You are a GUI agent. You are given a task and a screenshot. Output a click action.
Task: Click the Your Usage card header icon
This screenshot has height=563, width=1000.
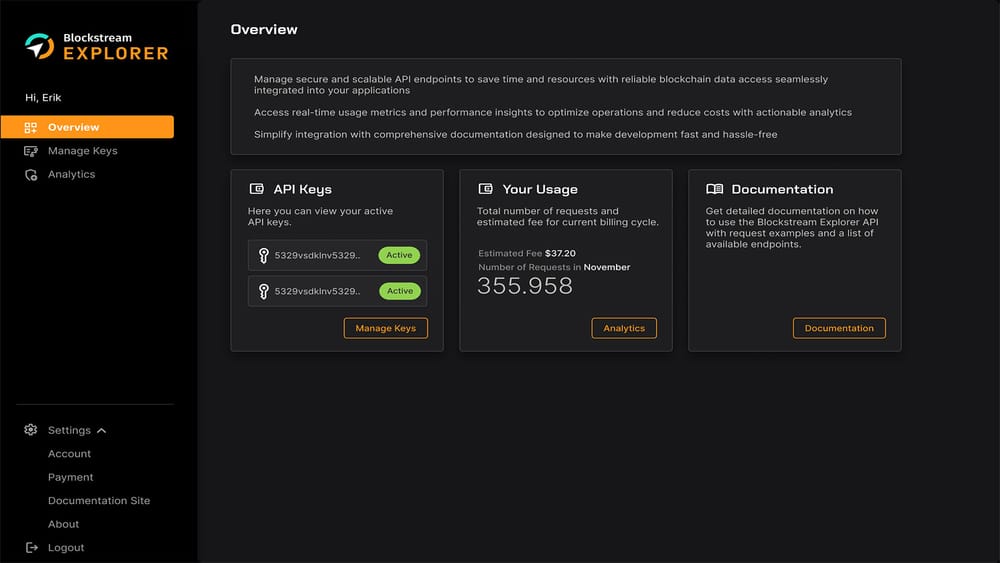(485, 189)
